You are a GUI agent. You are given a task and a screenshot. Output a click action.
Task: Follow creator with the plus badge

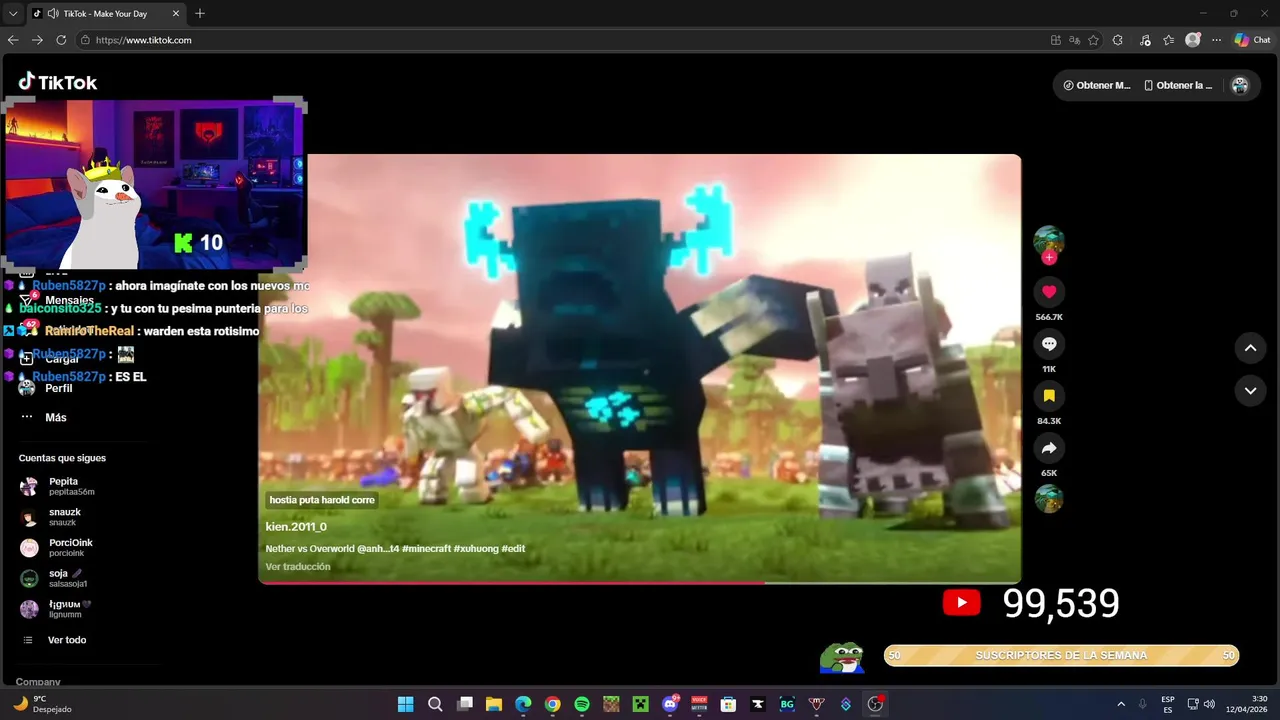pos(1049,258)
